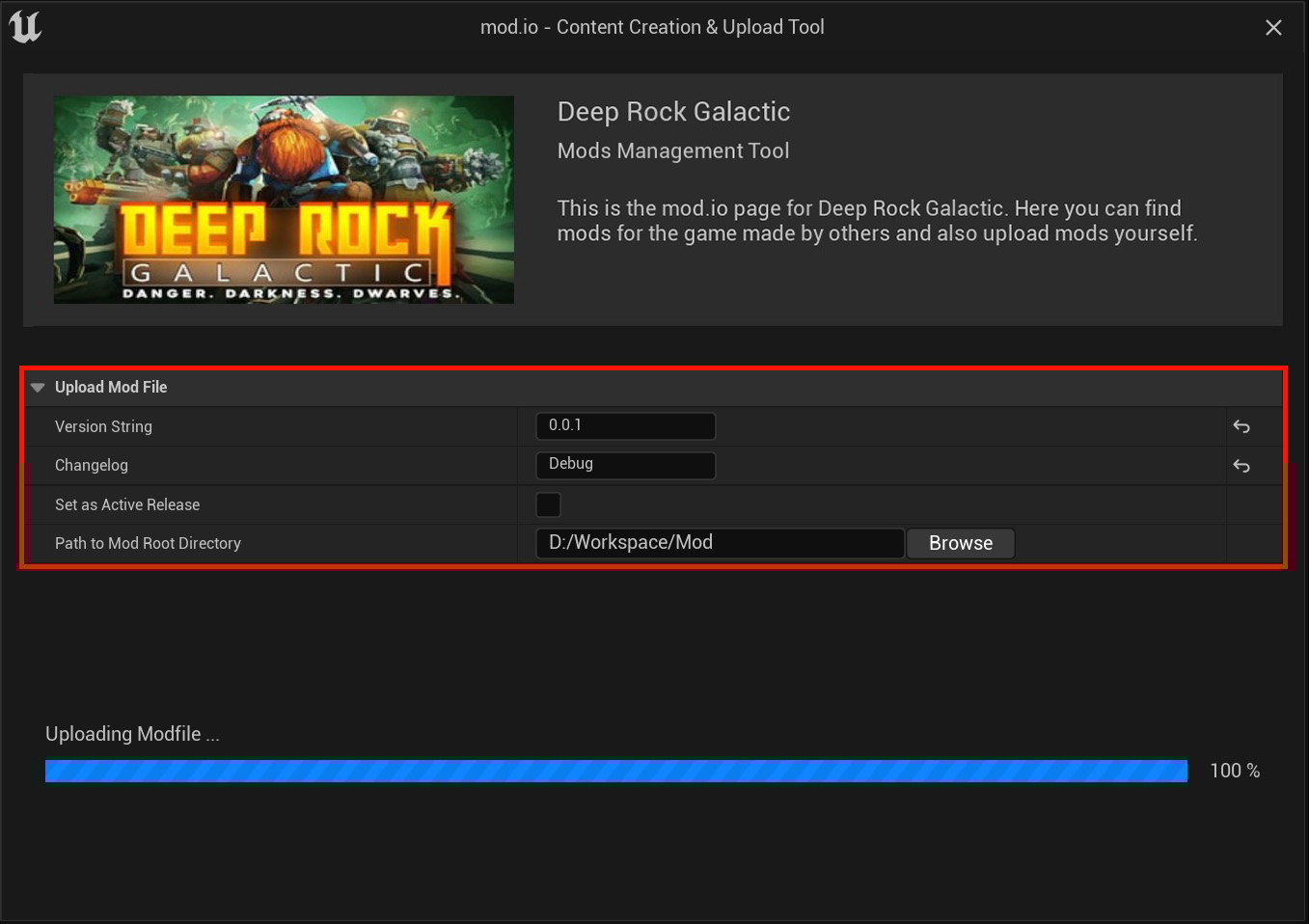The image size is (1309, 924).
Task: Collapse the Upload Mod File section
Action: tap(38, 388)
